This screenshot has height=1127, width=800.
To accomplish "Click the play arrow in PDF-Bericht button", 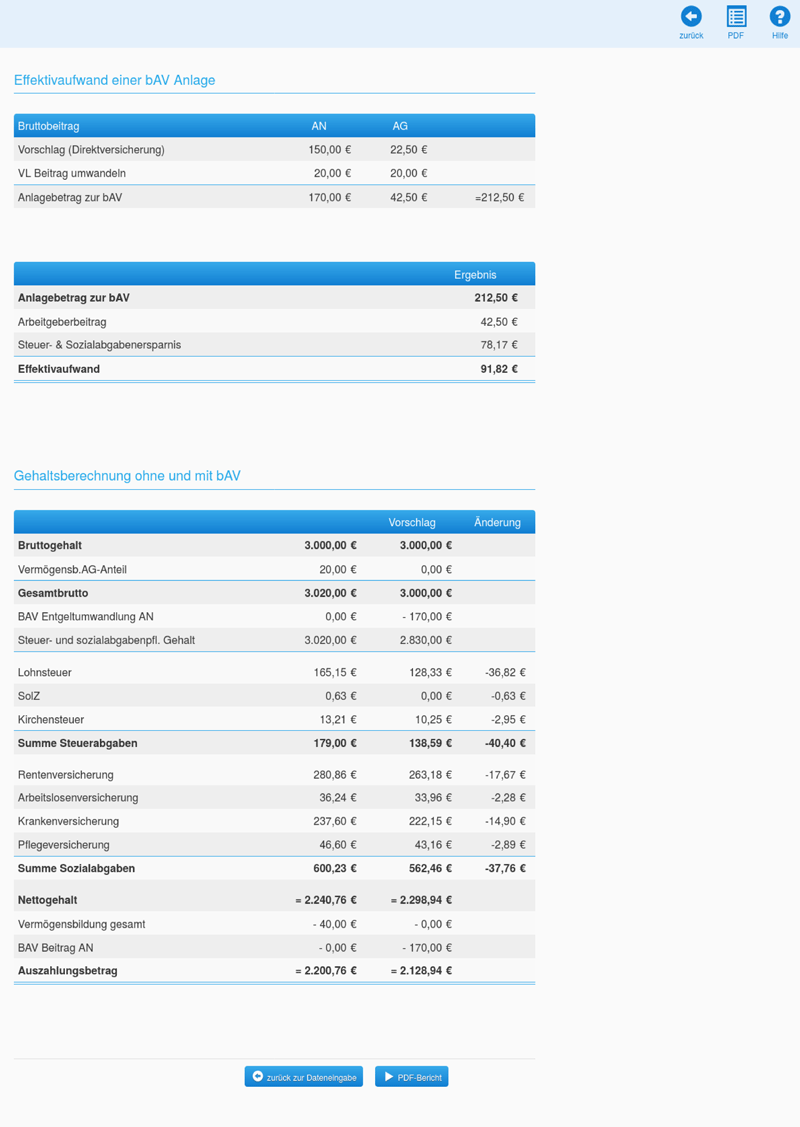I will (x=389, y=1077).
